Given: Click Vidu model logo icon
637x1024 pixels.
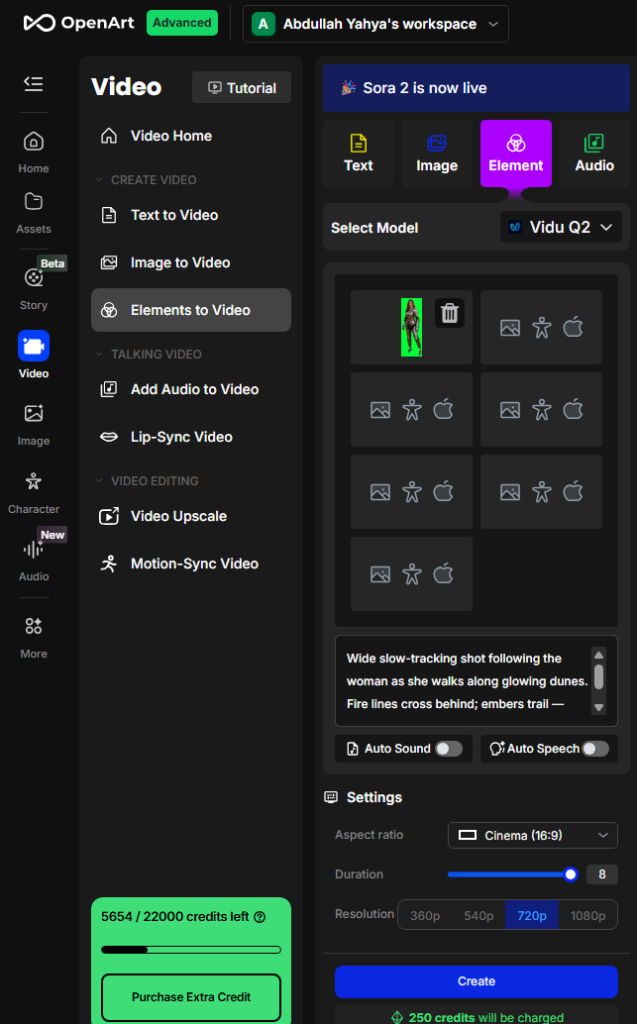Looking at the screenshot, I should point(515,227).
